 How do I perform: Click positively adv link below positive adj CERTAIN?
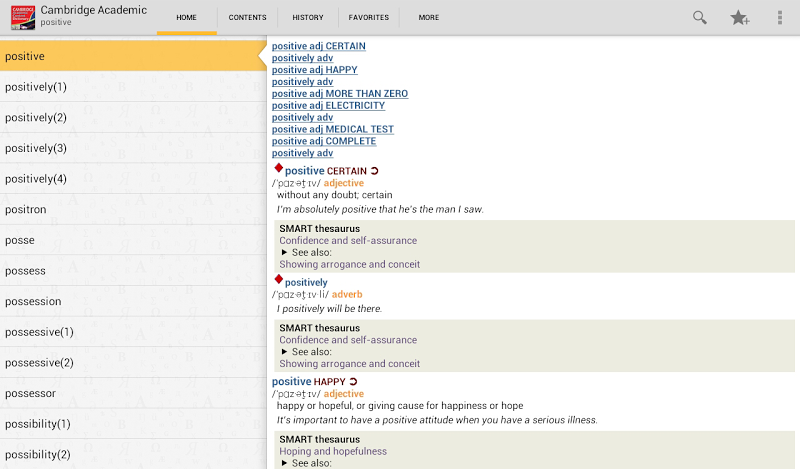(x=302, y=58)
